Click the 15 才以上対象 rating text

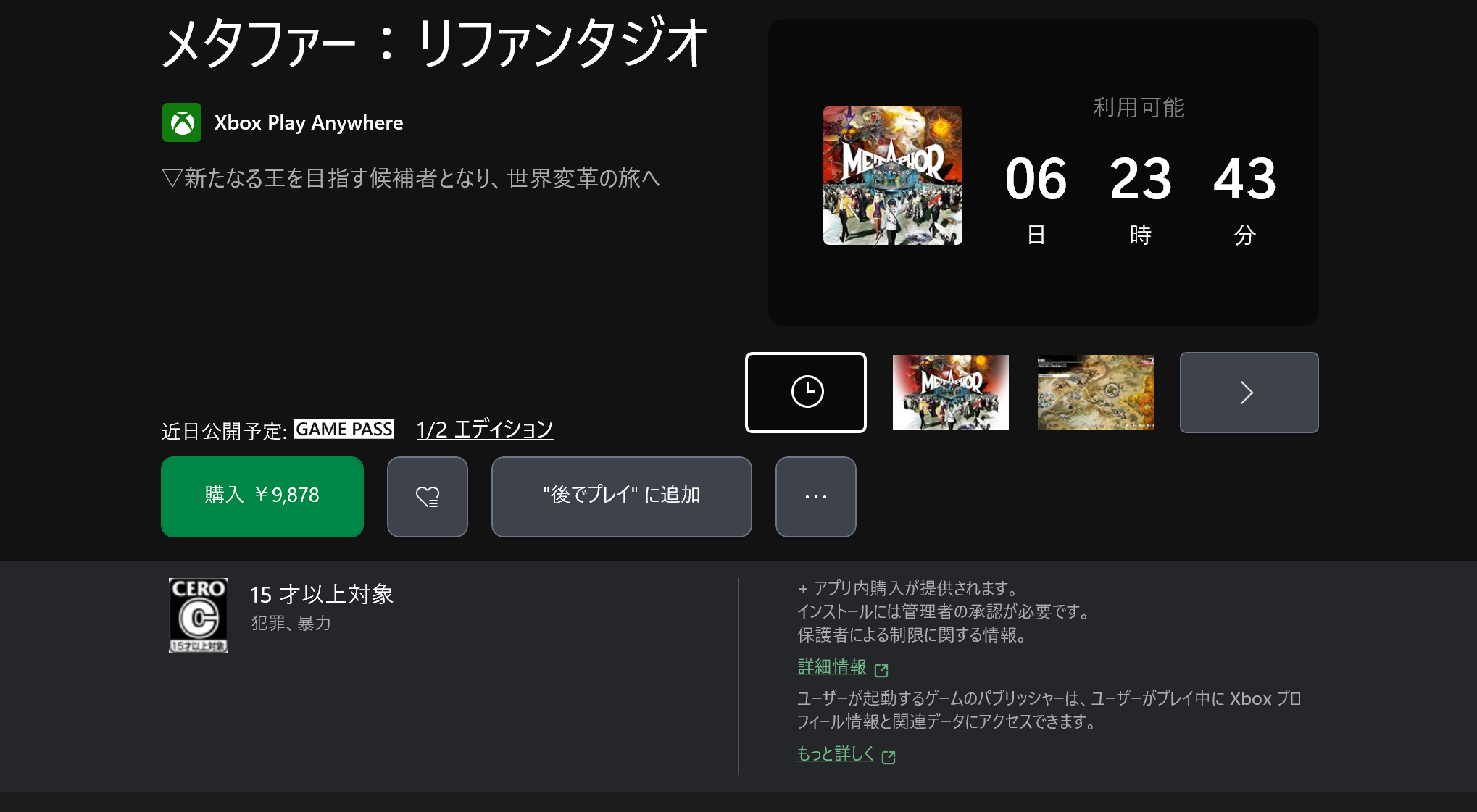click(322, 595)
